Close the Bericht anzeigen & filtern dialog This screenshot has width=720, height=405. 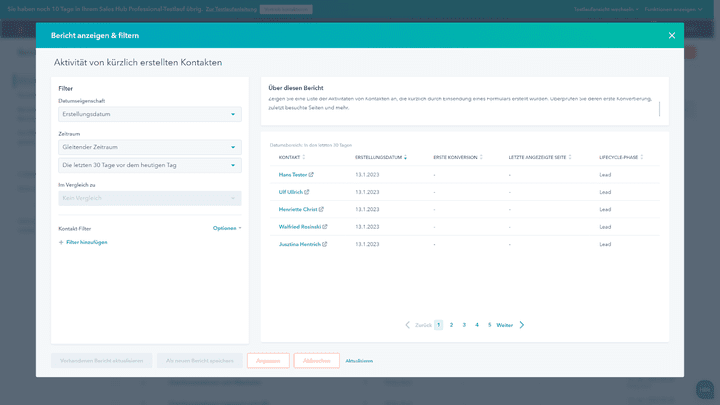[672, 35]
